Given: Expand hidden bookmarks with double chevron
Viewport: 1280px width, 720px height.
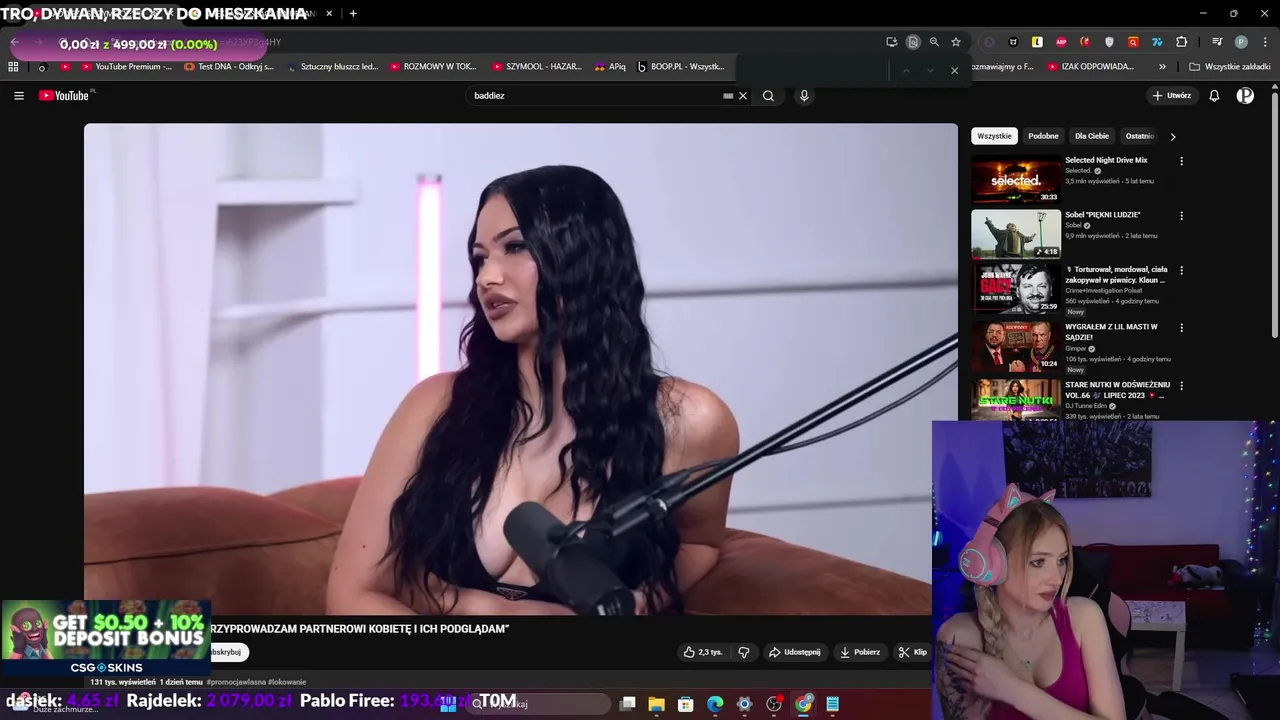Looking at the screenshot, I should pos(1162,67).
